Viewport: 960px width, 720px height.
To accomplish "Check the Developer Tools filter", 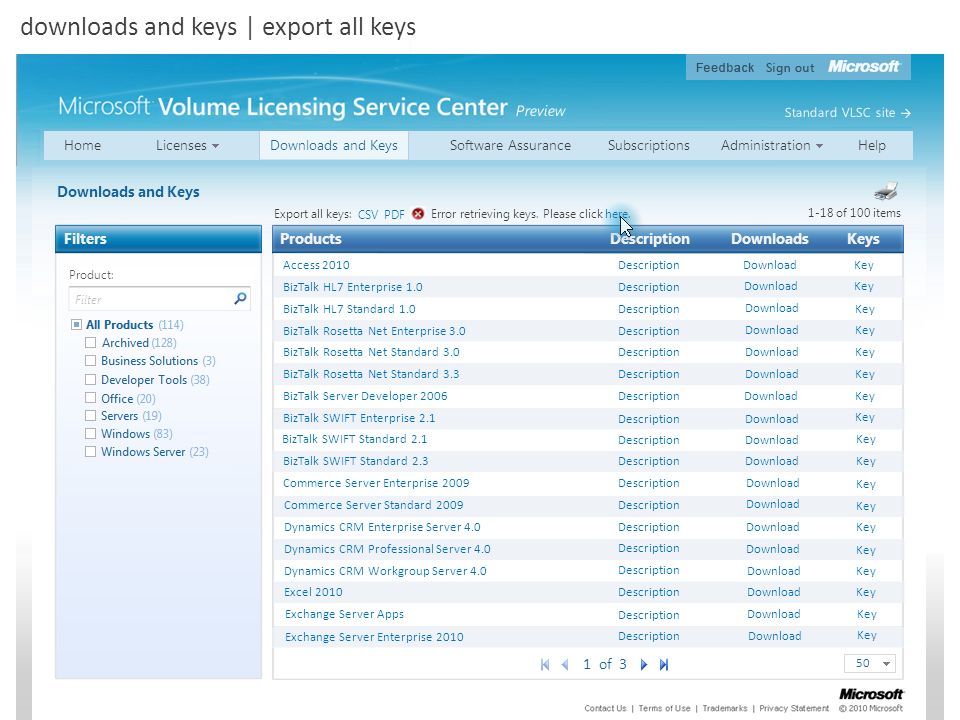I will click(91, 380).
